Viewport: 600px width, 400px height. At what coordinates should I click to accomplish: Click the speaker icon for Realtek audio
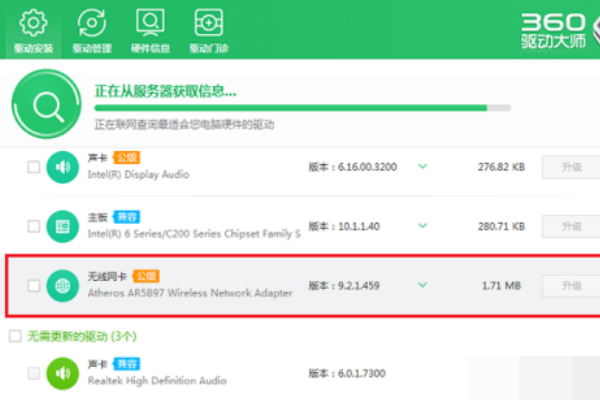click(62, 373)
